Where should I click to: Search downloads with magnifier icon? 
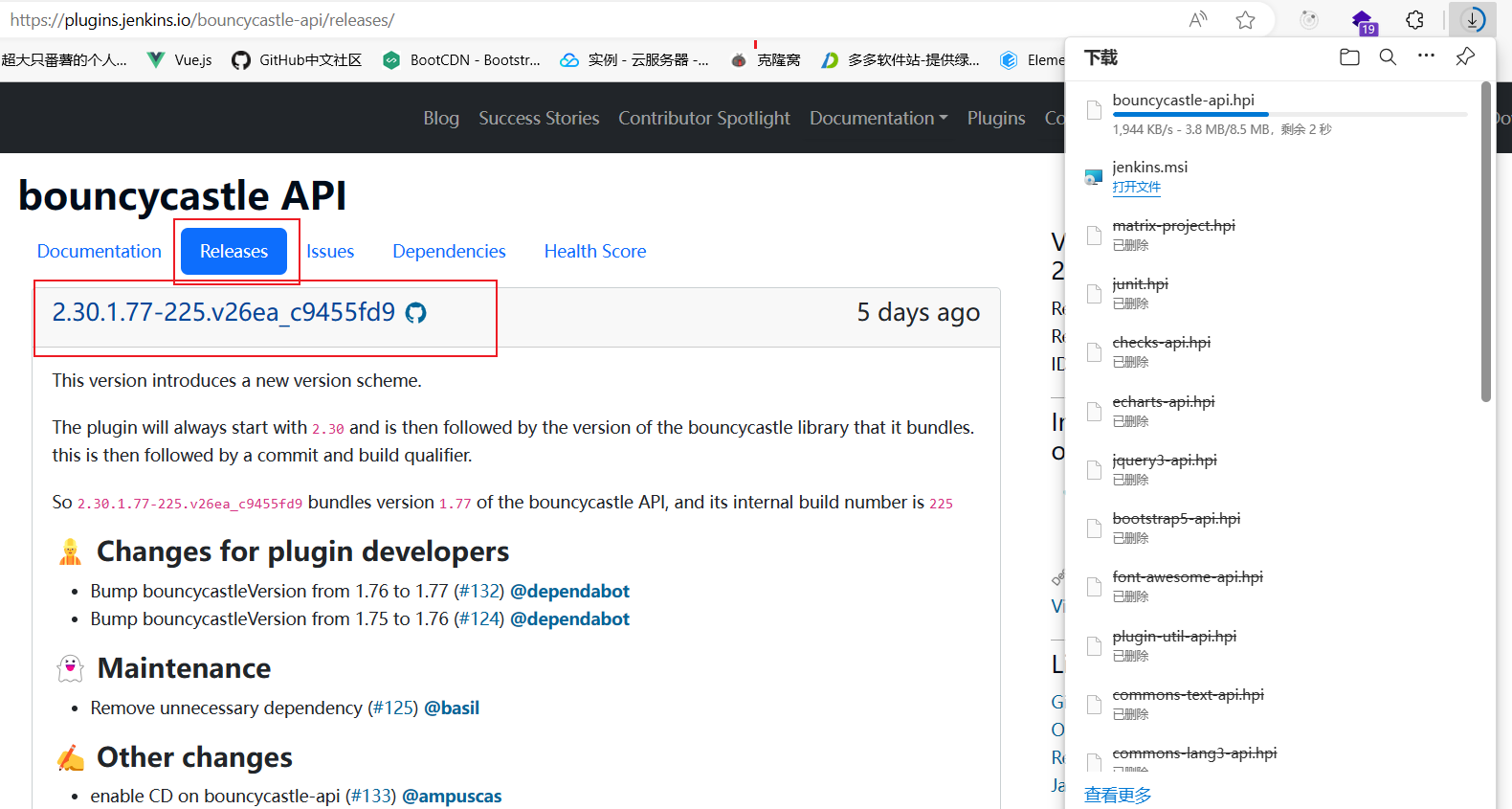(x=1388, y=57)
